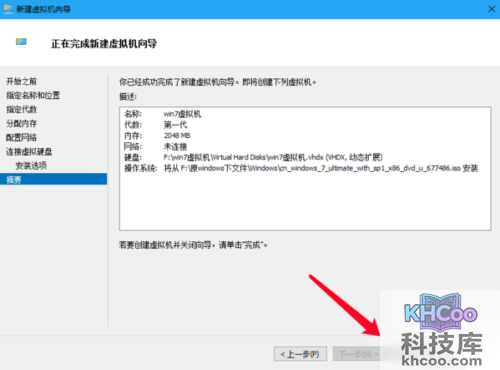Click the 操作系统: label in description
500x370 pixels.
pyautogui.click(x=141, y=168)
